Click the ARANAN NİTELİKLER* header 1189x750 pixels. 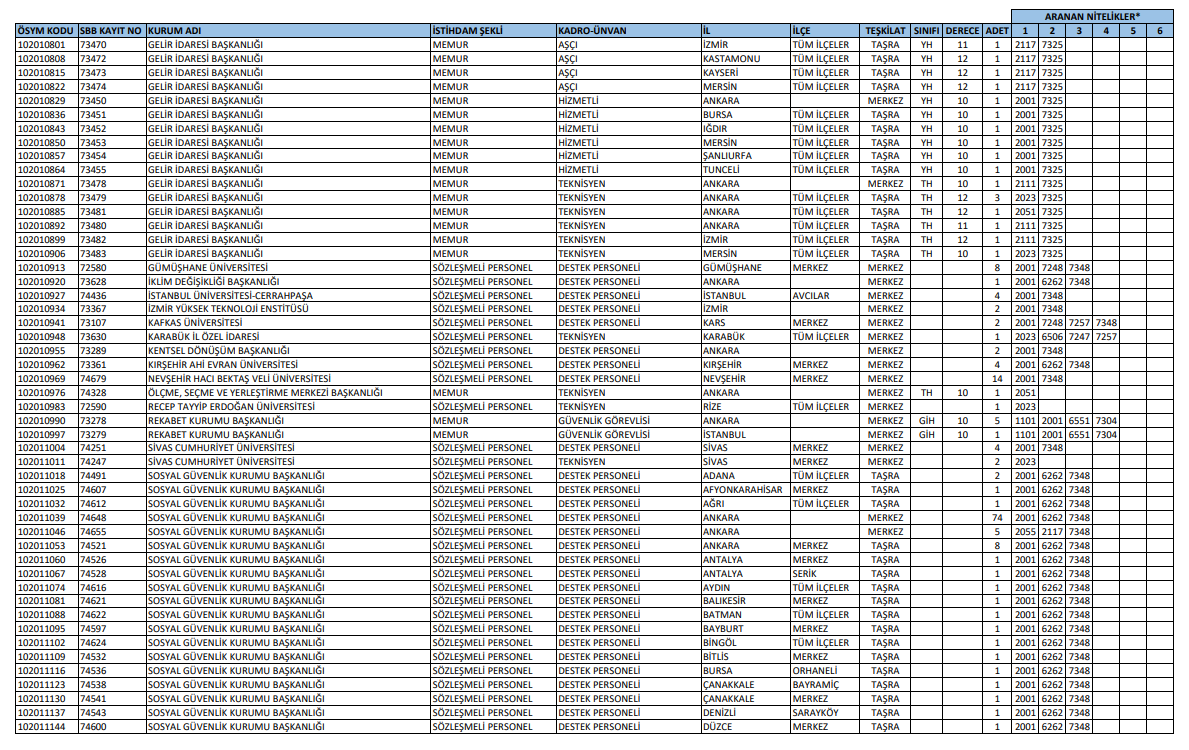[1092, 17]
